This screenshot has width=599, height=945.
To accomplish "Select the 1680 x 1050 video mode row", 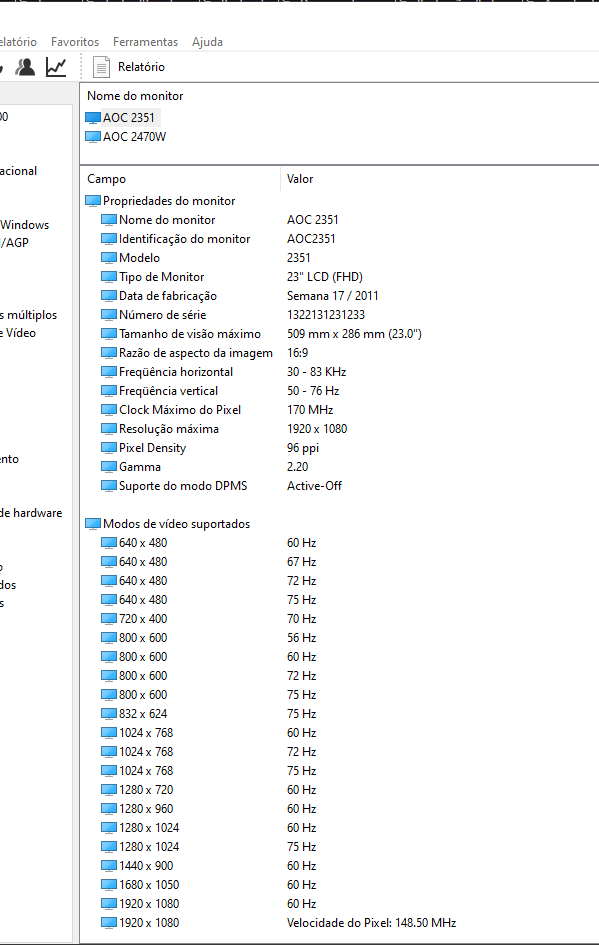I will pos(339,885).
